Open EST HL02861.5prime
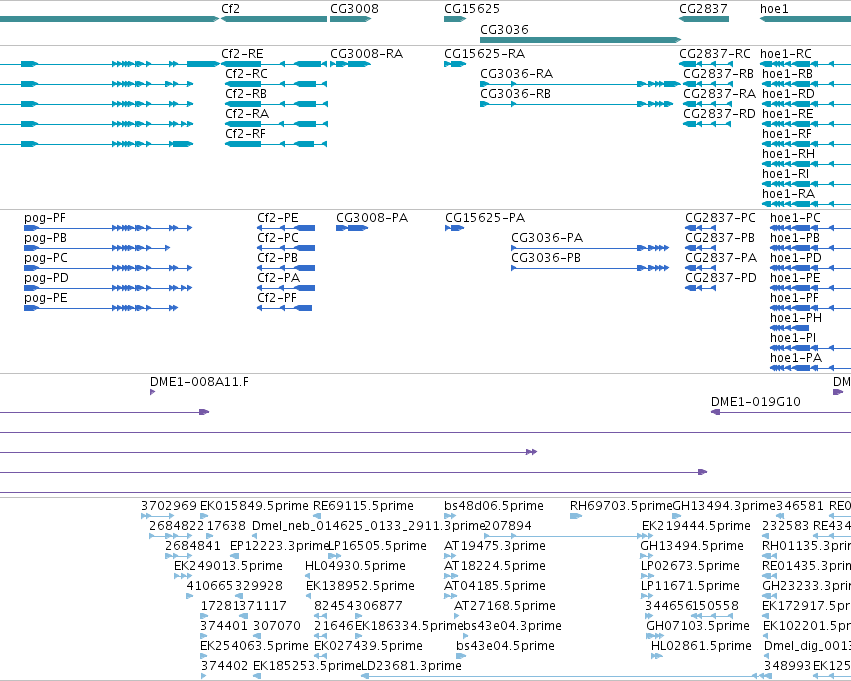 701,647
